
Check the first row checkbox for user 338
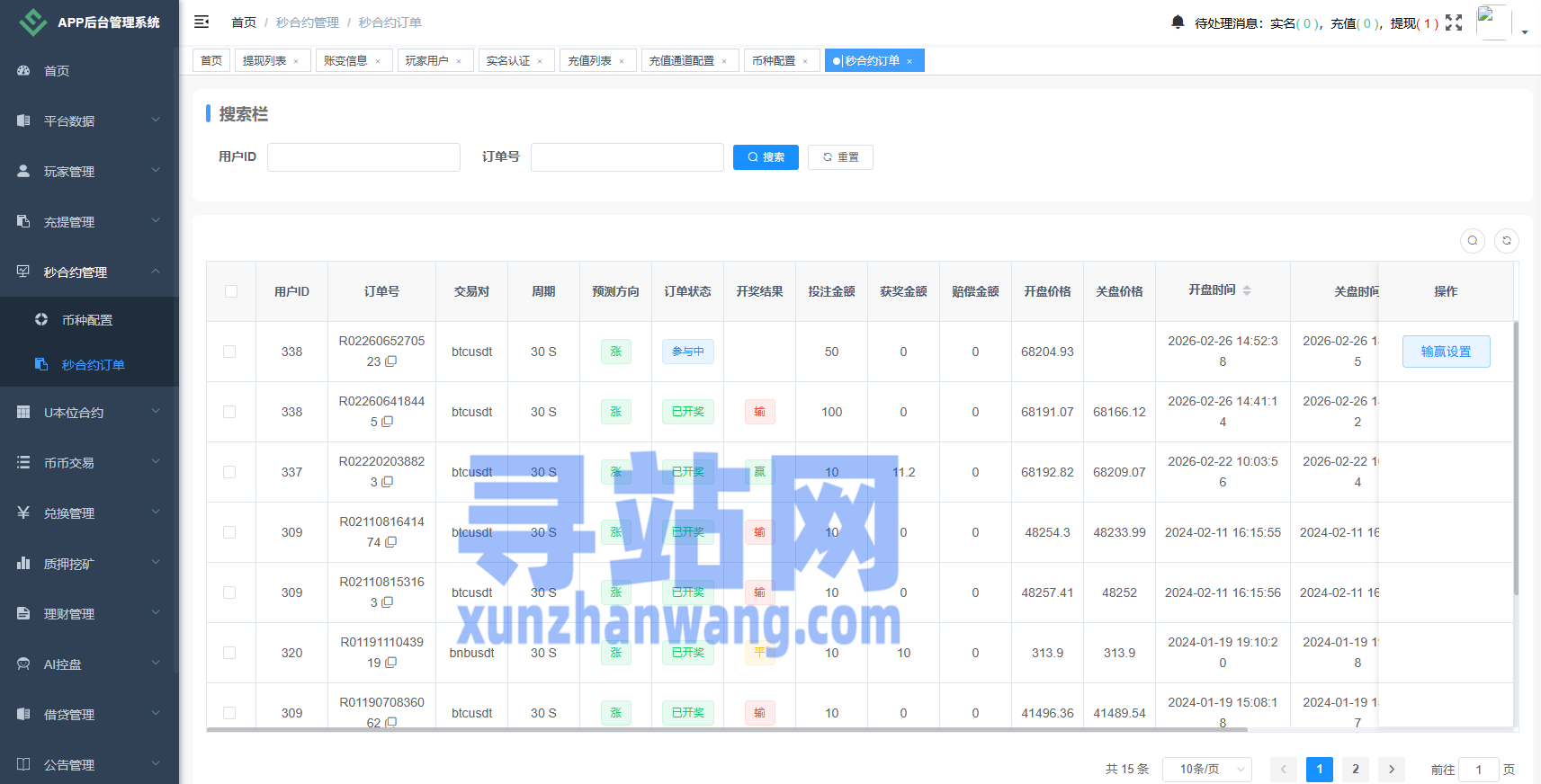point(229,352)
